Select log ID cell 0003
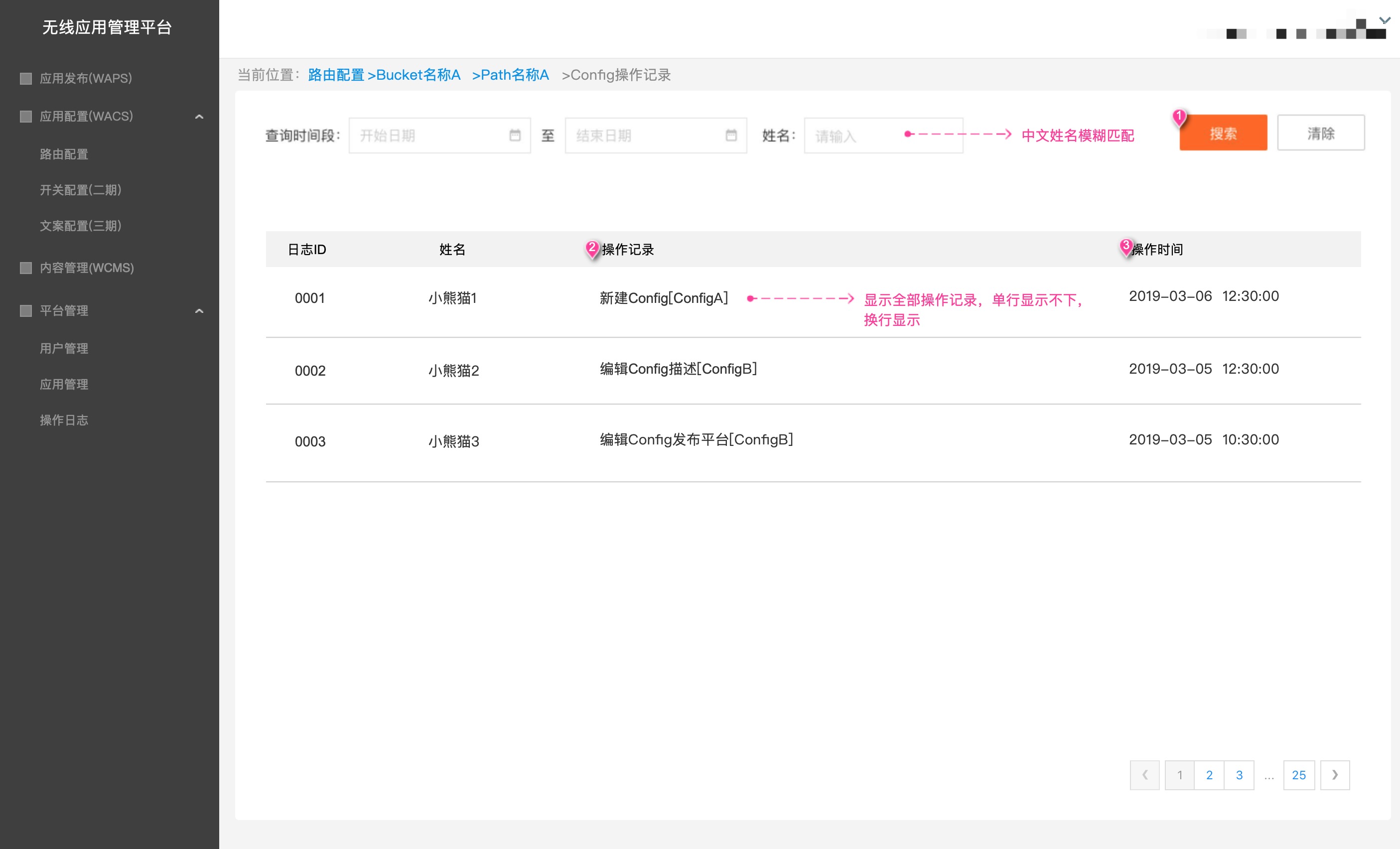The height and width of the screenshot is (849, 1400). [x=310, y=441]
